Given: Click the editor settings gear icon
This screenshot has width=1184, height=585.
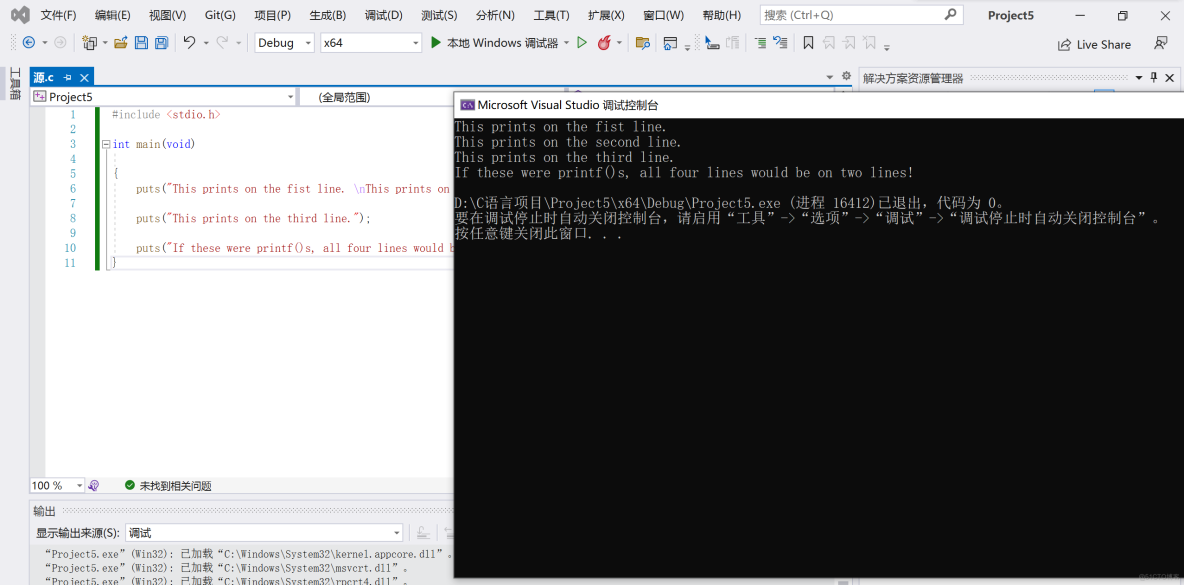Looking at the screenshot, I should 846,76.
